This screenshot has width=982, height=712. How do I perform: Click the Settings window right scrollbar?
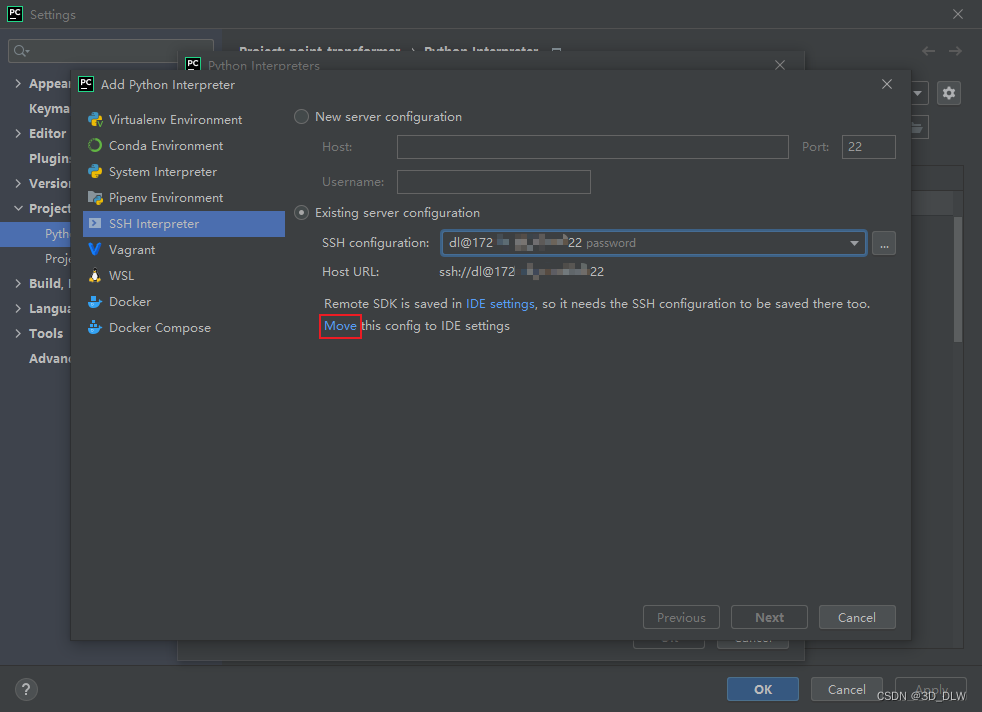coord(958,279)
